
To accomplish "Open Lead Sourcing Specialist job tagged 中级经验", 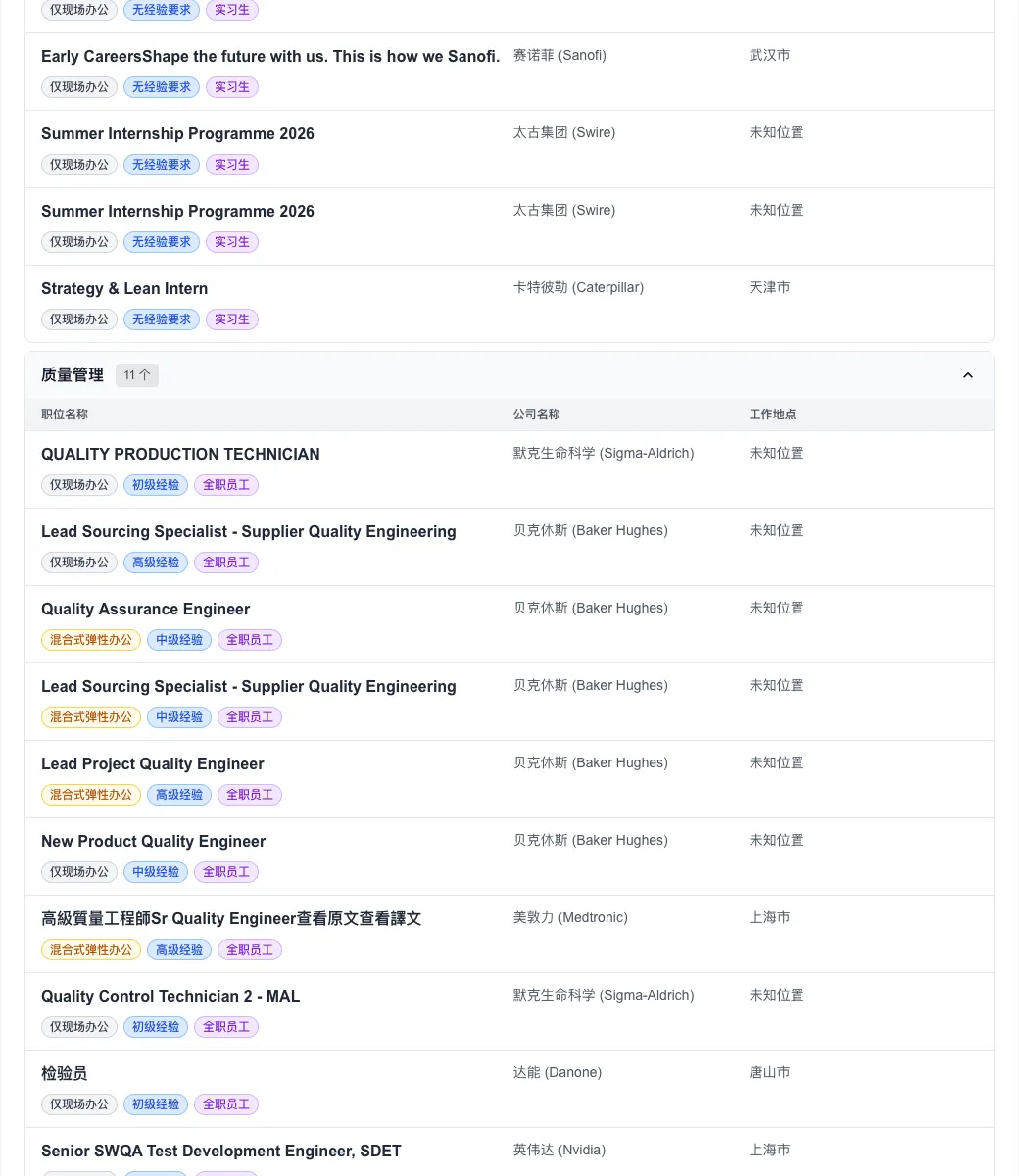I will point(249,687).
